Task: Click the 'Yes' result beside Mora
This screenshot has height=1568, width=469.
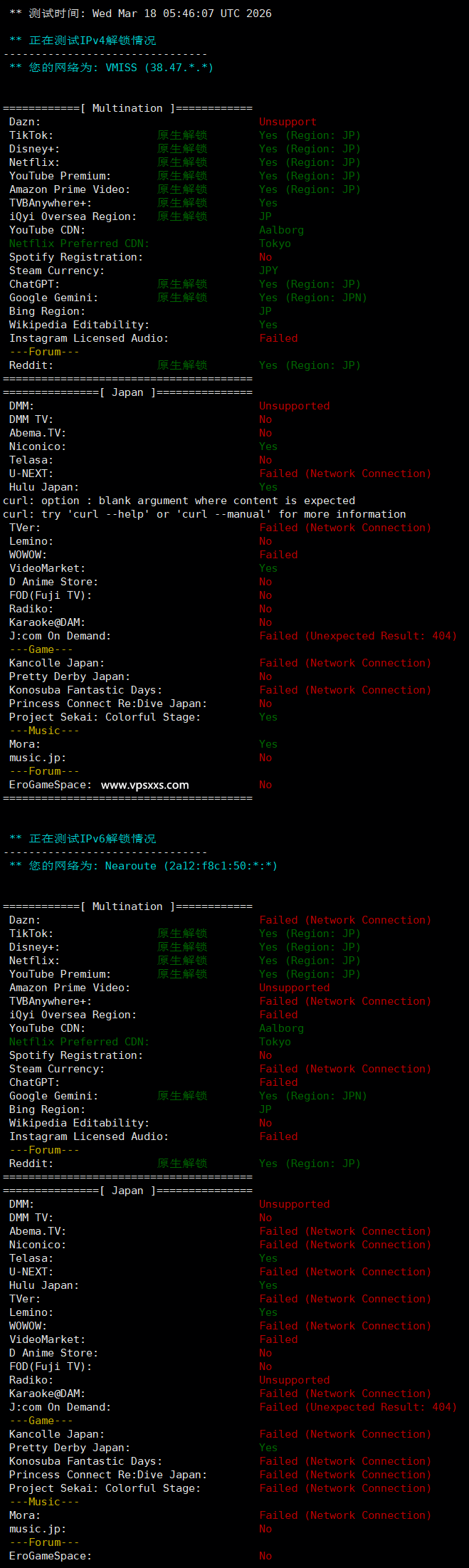Action: tap(268, 744)
